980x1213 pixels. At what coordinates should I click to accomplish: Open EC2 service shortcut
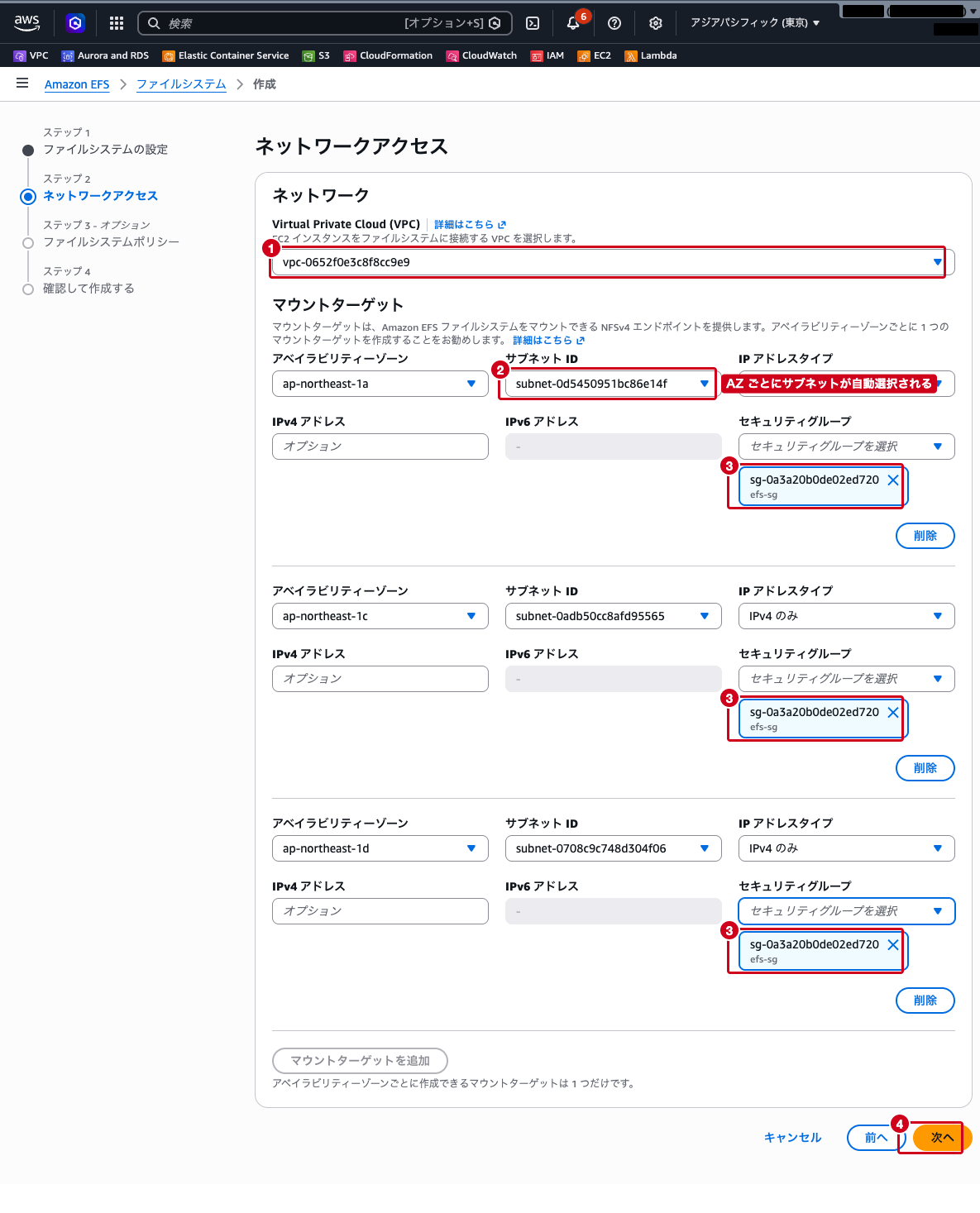point(595,55)
